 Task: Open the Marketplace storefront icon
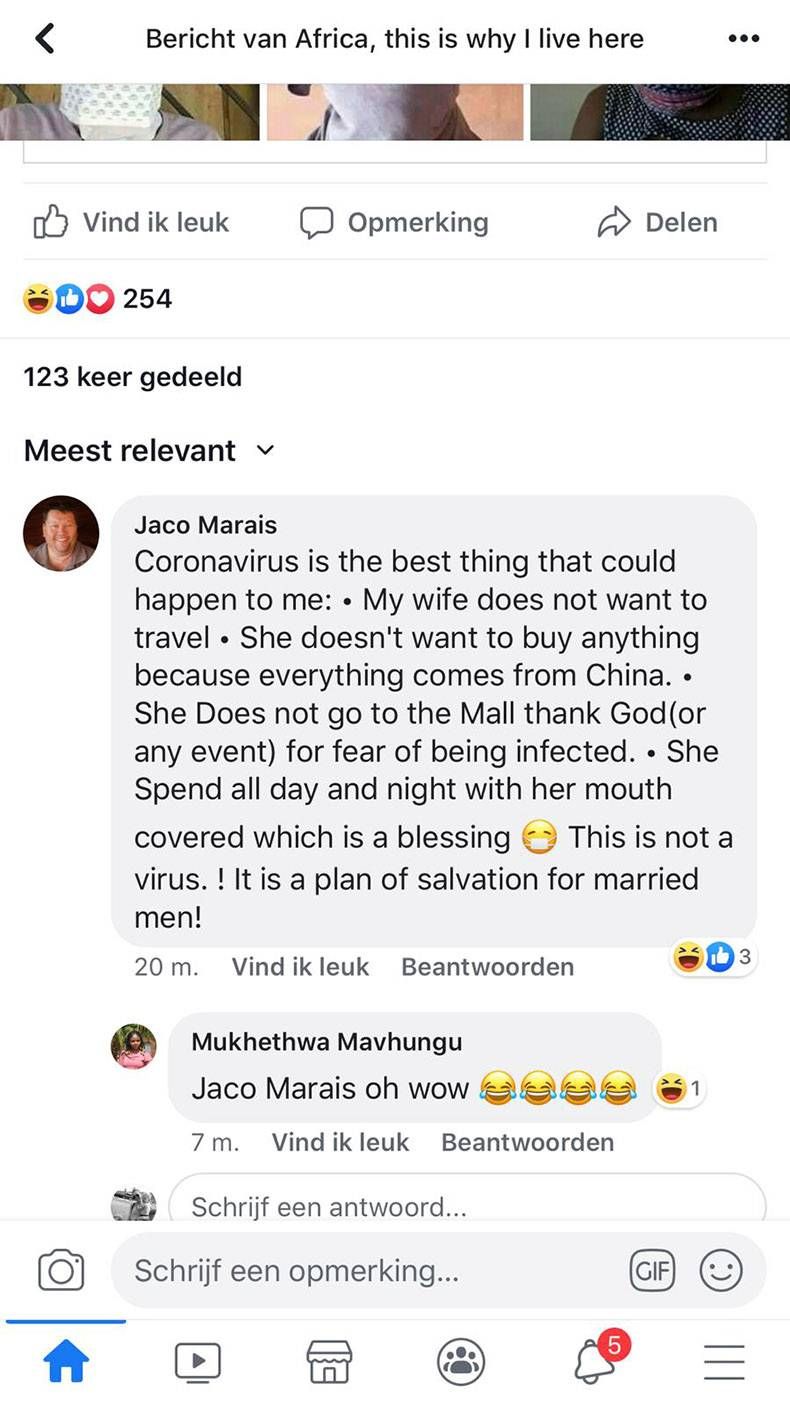[329, 1361]
